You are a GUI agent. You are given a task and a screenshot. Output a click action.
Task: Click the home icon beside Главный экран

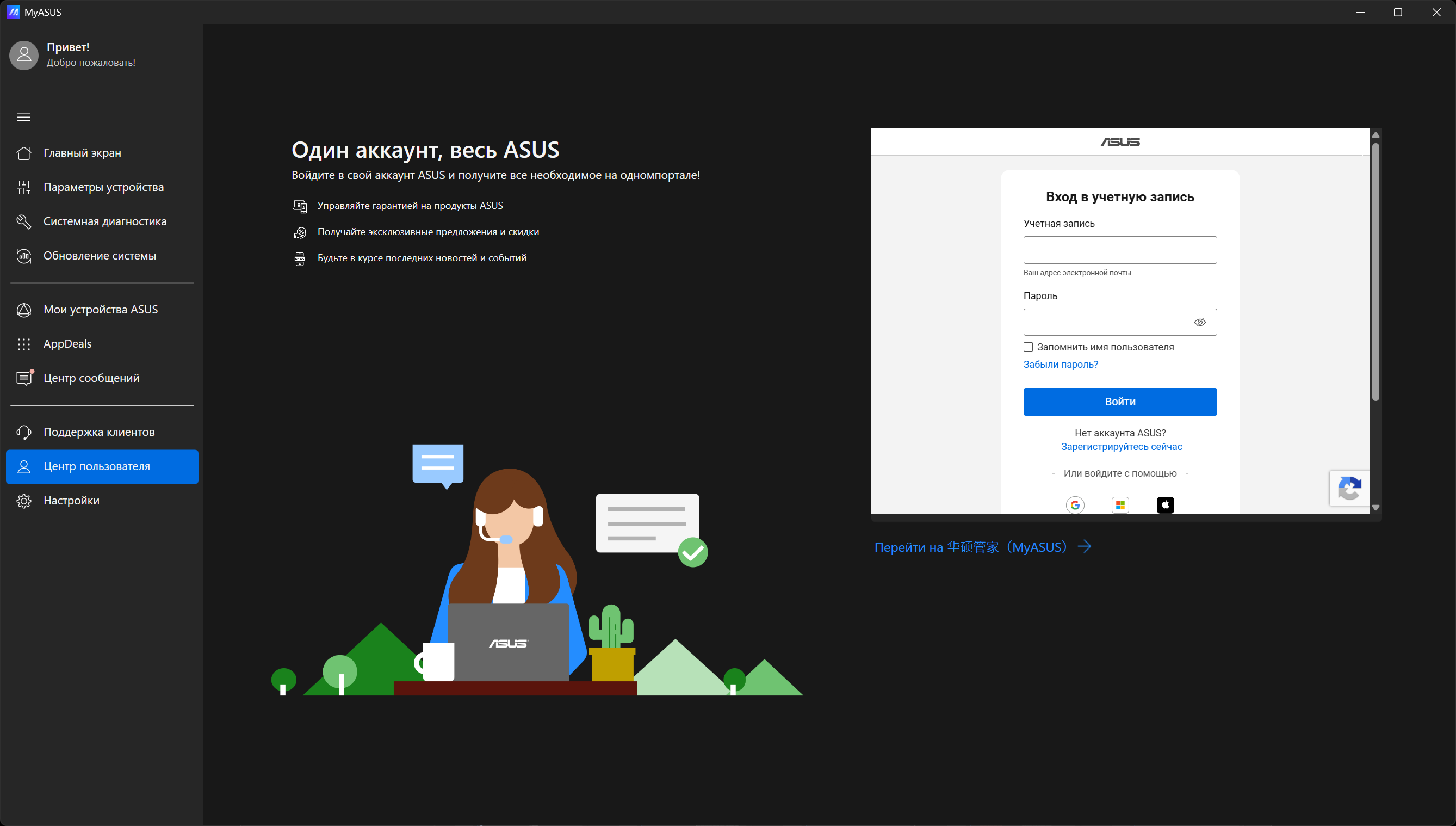click(x=24, y=153)
